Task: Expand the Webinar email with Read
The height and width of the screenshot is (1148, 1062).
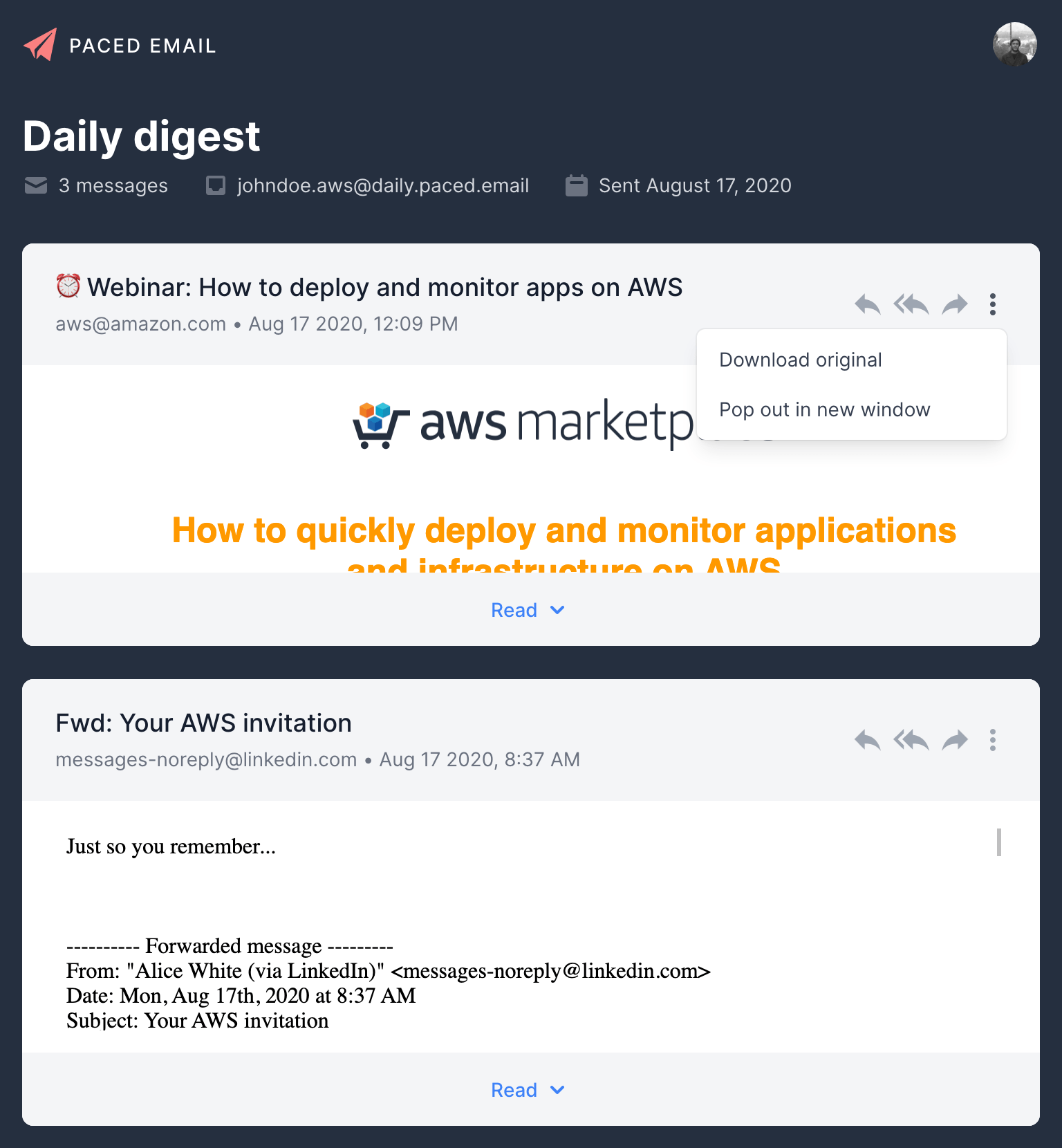Action: pos(528,610)
